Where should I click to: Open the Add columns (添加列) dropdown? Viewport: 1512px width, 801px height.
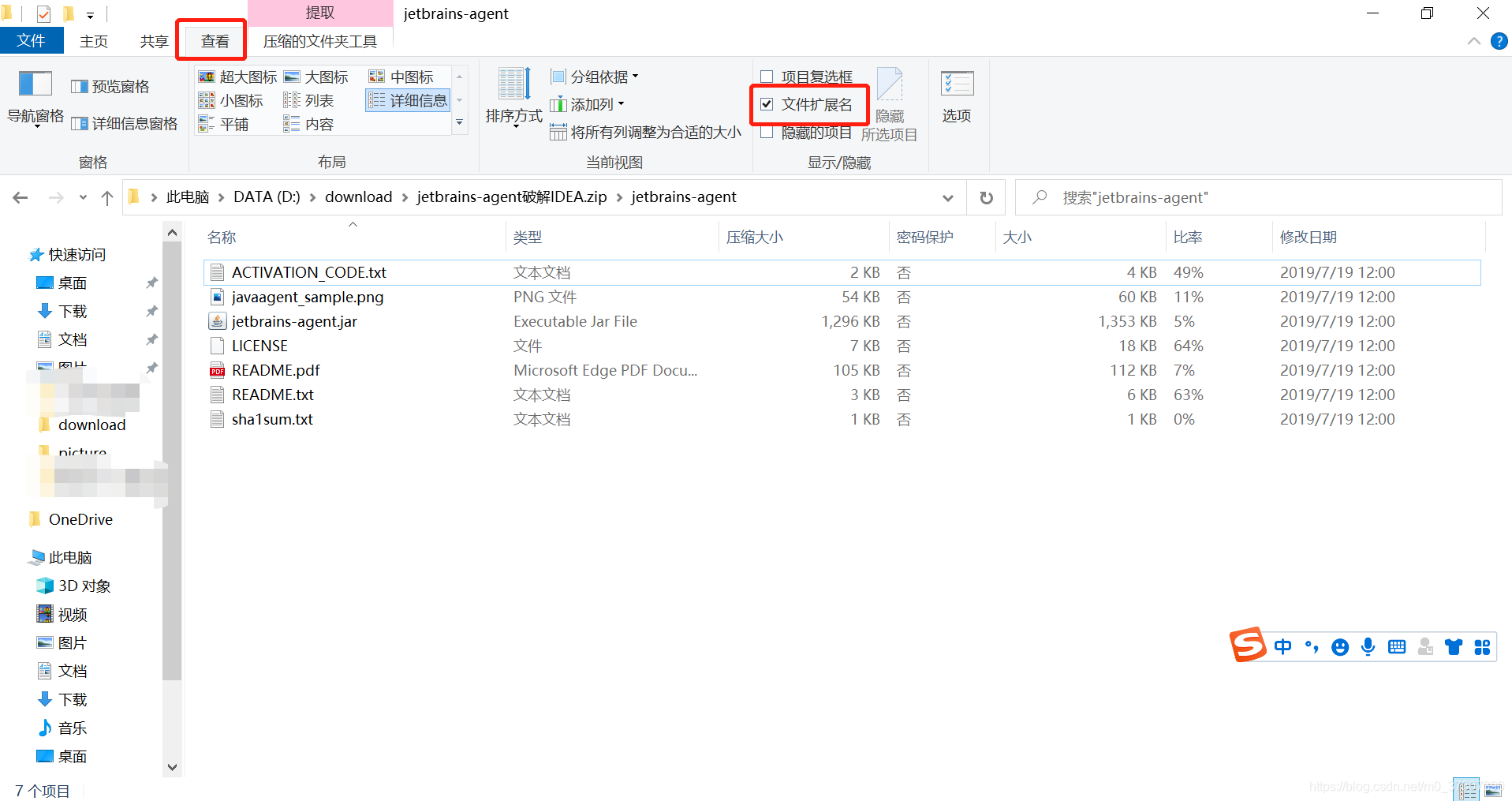(588, 104)
